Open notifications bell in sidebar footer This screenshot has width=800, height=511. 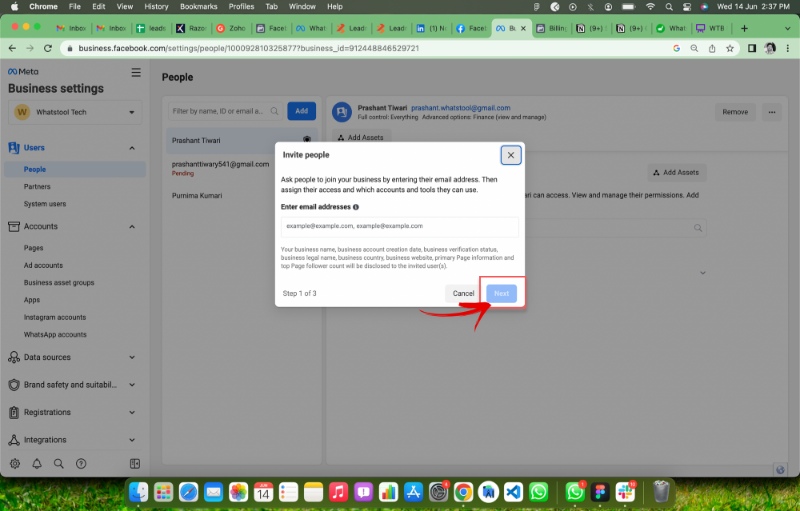pyautogui.click(x=37, y=464)
